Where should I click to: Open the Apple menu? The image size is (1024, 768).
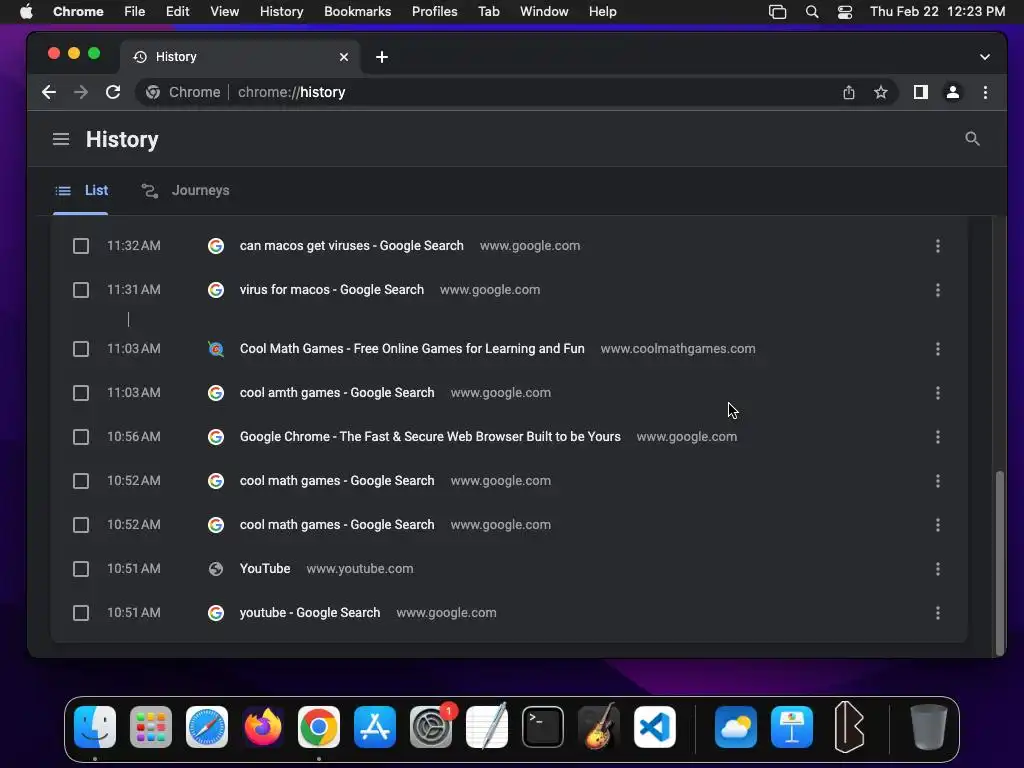pos(26,12)
